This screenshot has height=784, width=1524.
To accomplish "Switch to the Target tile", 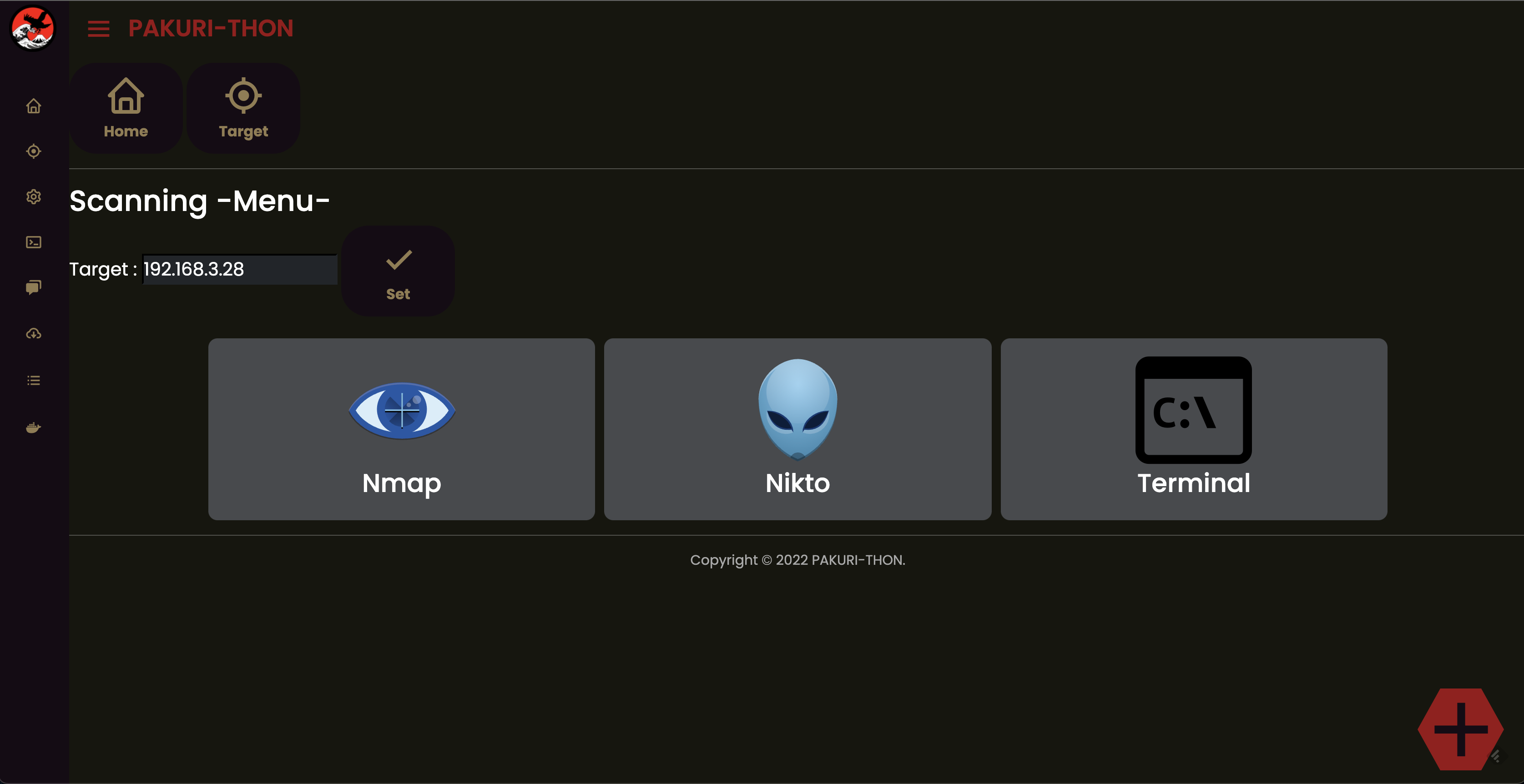I will 243,108.
